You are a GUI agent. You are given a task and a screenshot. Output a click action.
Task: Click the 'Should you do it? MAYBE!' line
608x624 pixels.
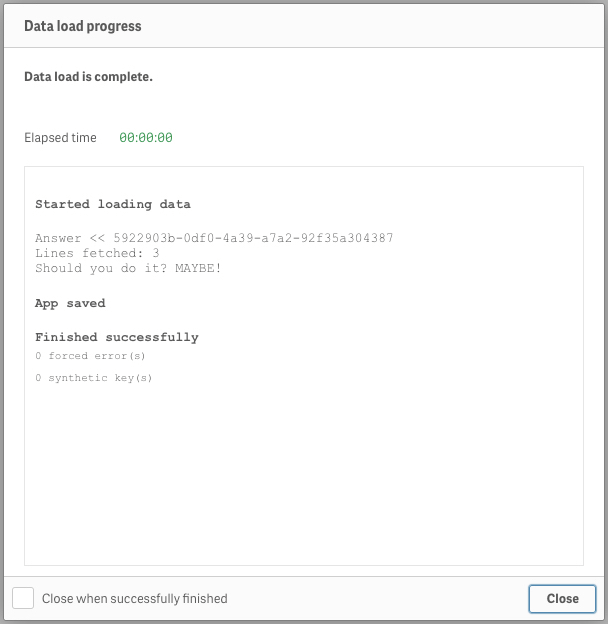[128, 268]
